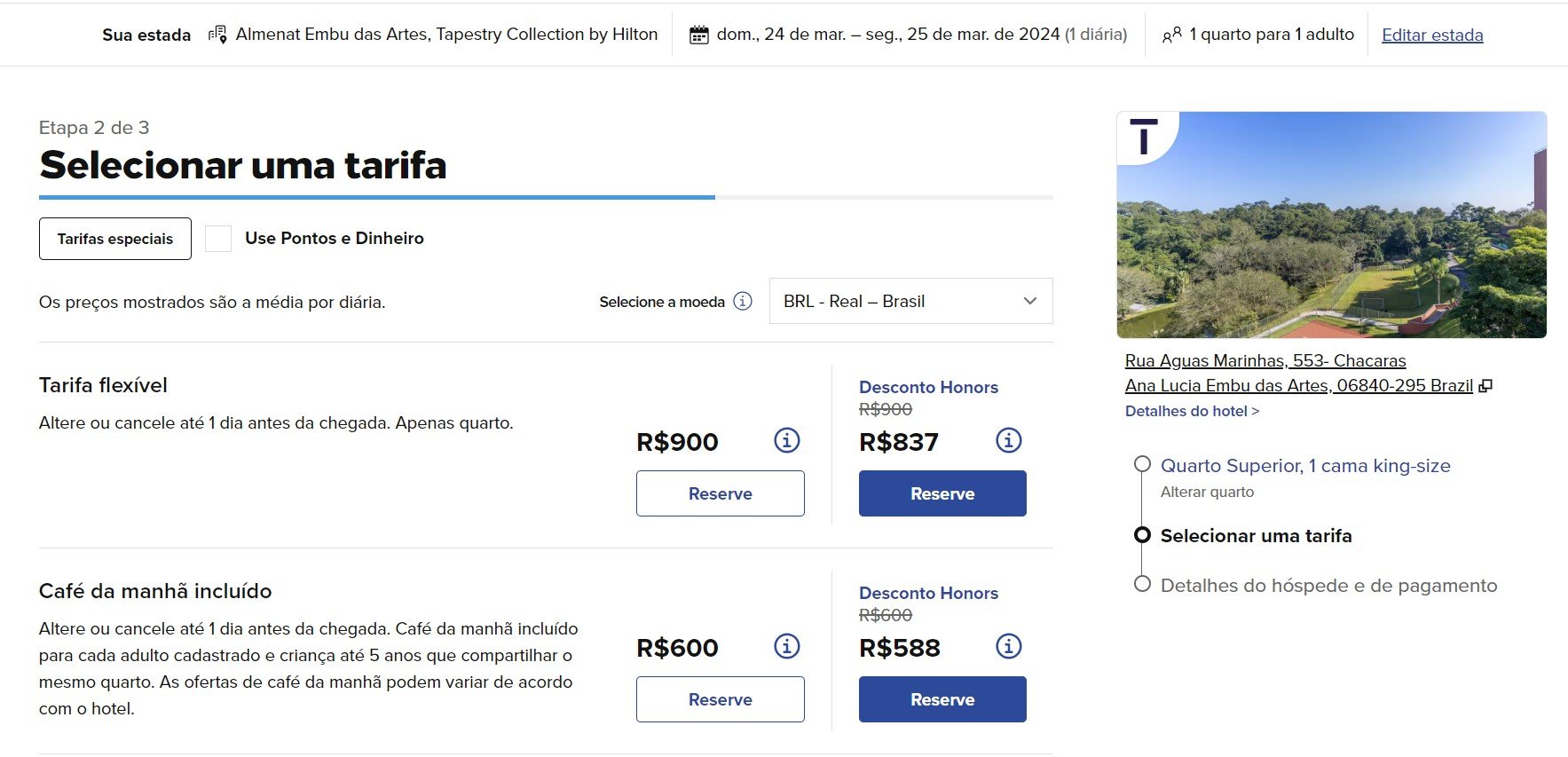Click info icon next to R$900 price

787,440
